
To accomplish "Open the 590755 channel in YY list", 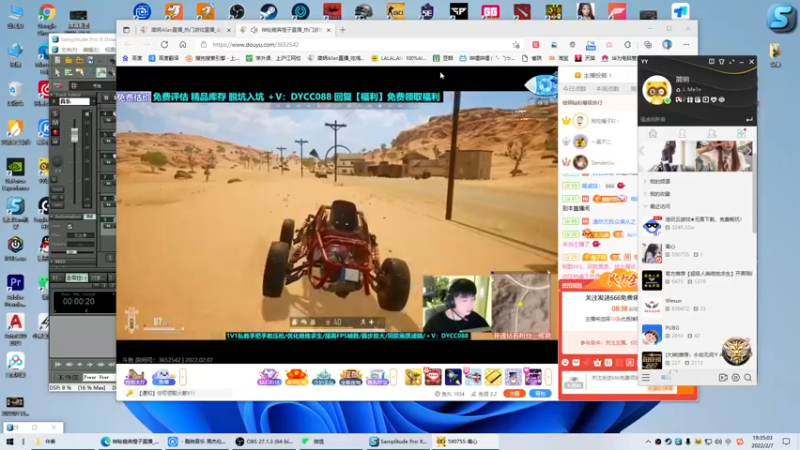I will point(696,253).
